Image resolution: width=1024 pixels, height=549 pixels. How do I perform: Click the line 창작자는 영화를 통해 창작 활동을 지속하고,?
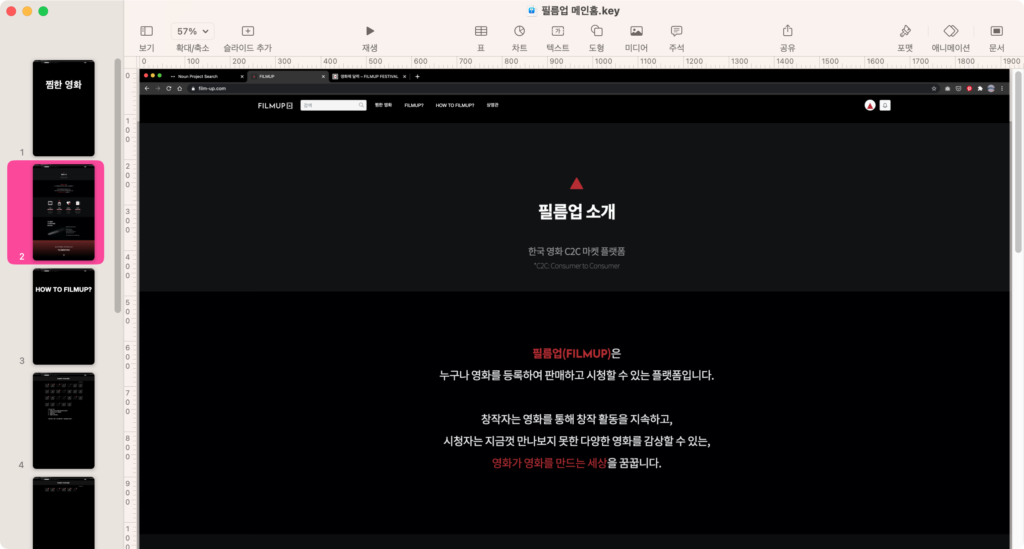point(577,419)
